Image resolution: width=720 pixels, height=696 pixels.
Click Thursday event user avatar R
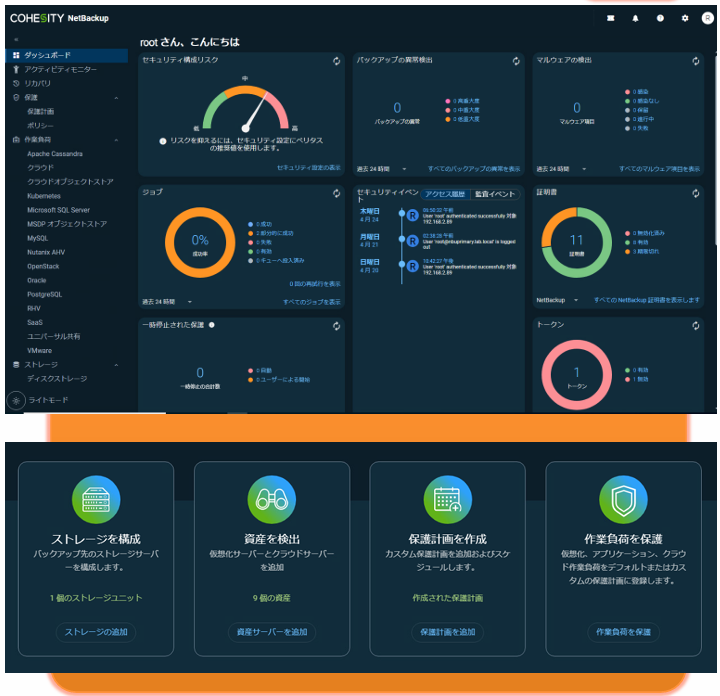coord(412,215)
